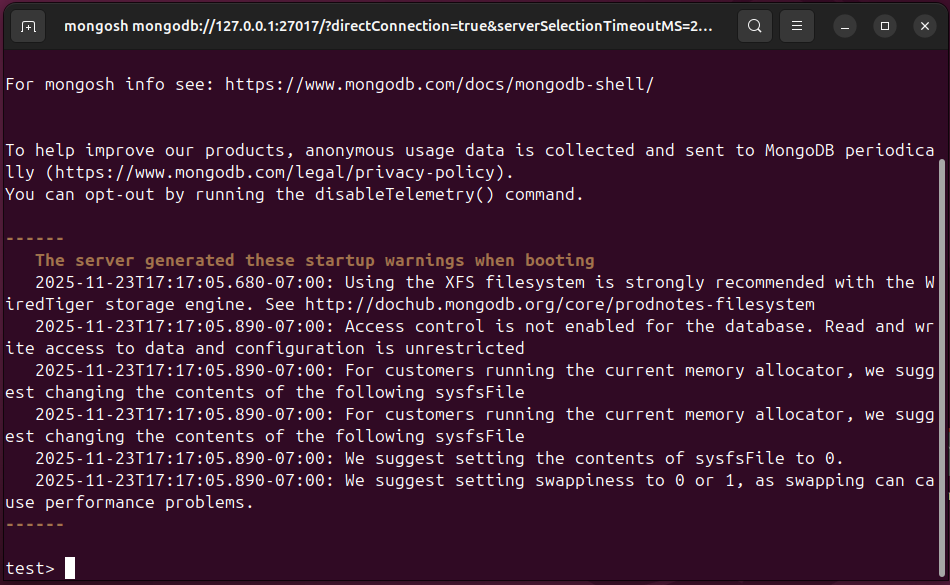Click the dashed line above startup warnings

[x=34, y=238]
